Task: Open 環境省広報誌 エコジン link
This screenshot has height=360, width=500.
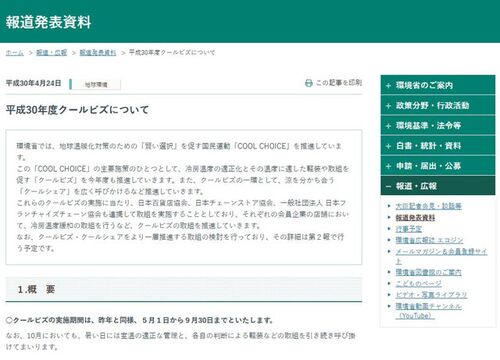Action: point(429,240)
